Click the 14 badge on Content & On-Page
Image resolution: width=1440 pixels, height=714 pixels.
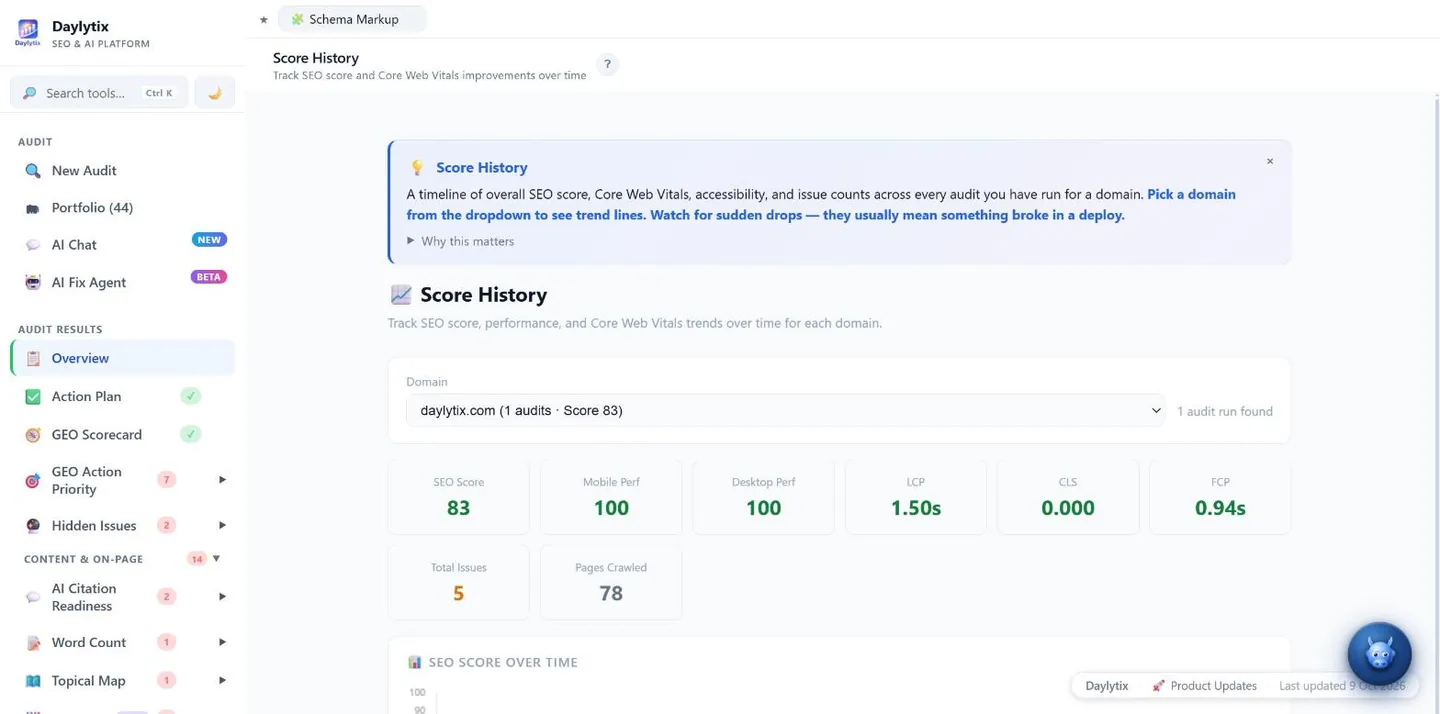(197, 559)
